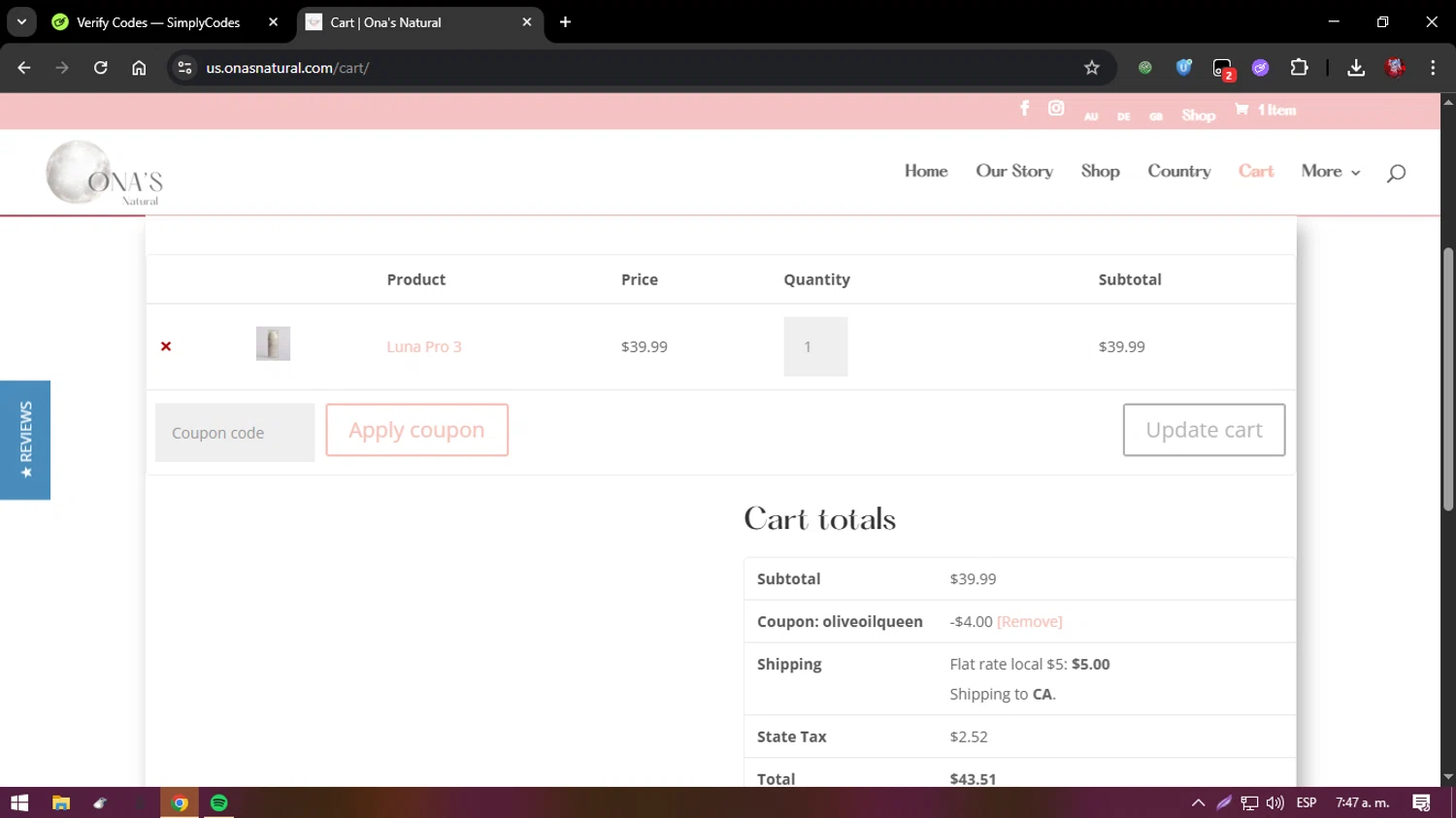Screen dimensions: 1456x818
Task: Open the browser downloads icon
Action: [x=1356, y=68]
